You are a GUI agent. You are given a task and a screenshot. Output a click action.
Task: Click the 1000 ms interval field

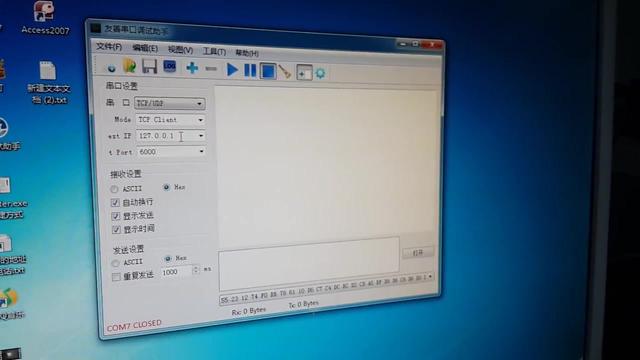(176, 272)
